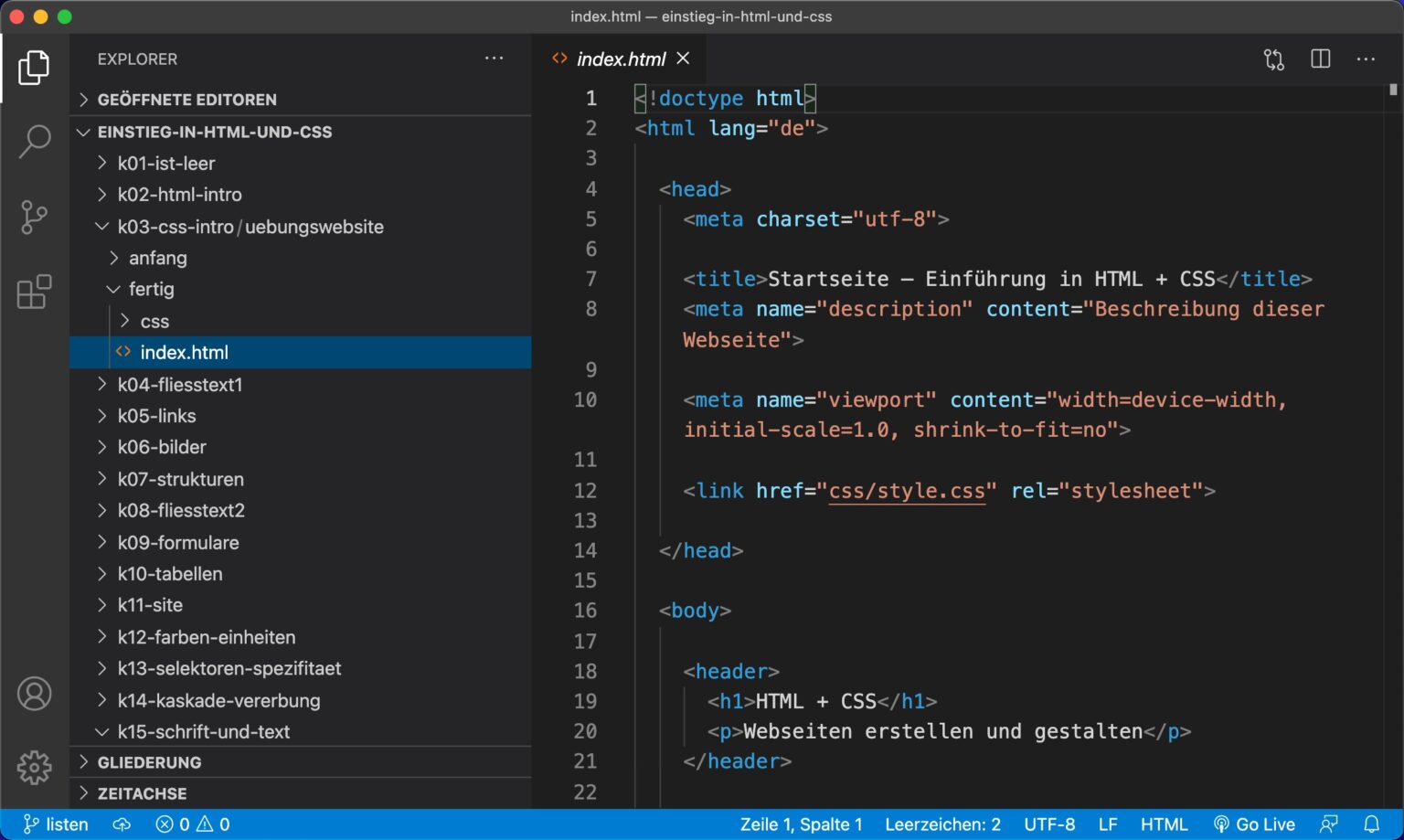This screenshot has height=840, width=1404.
Task: Click the errors and warnings counter
Action: pos(193,824)
